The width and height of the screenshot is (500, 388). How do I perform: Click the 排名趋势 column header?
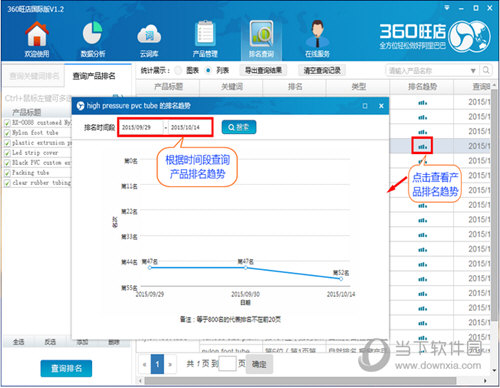click(x=422, y=87)
